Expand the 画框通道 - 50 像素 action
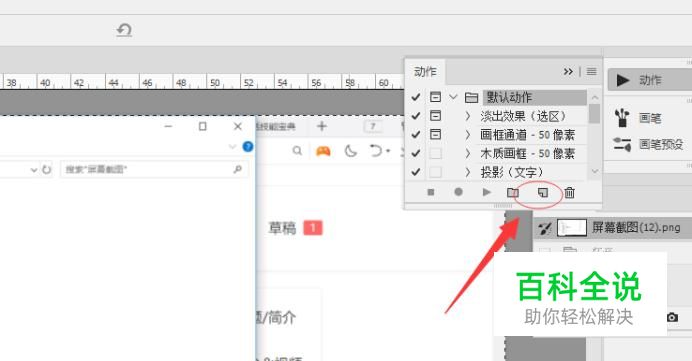The width and height of the screenshot is (692, 361). (x=468, y=135)
